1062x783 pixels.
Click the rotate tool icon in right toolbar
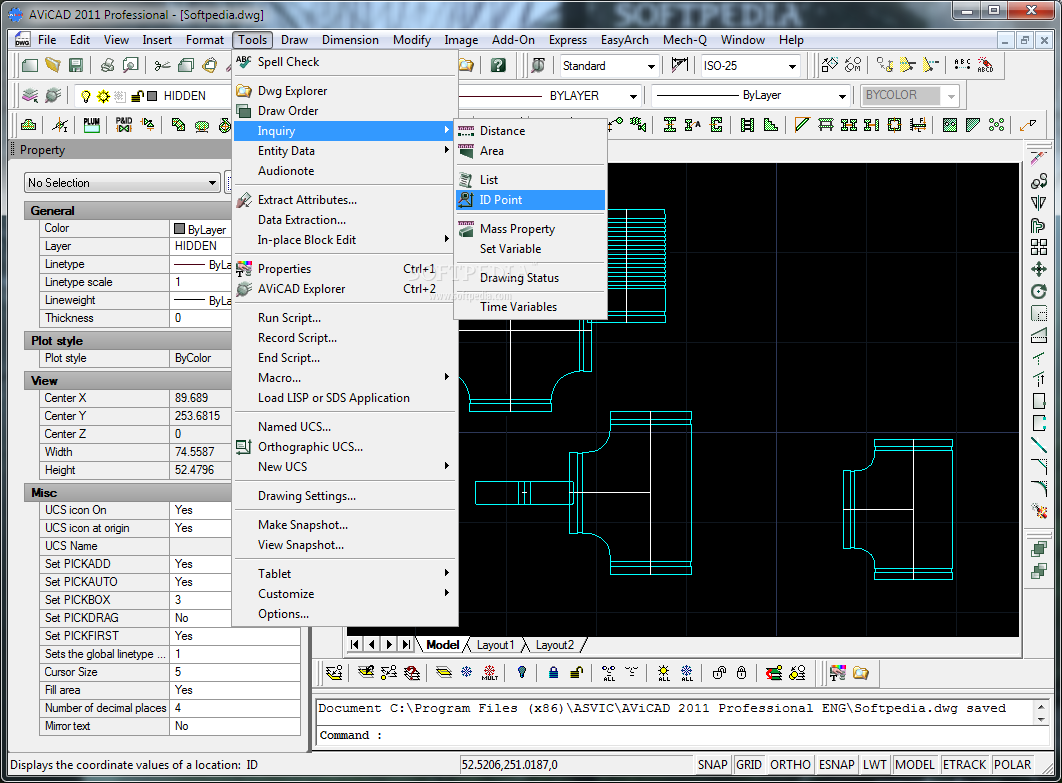click(x=1038, y=292)
